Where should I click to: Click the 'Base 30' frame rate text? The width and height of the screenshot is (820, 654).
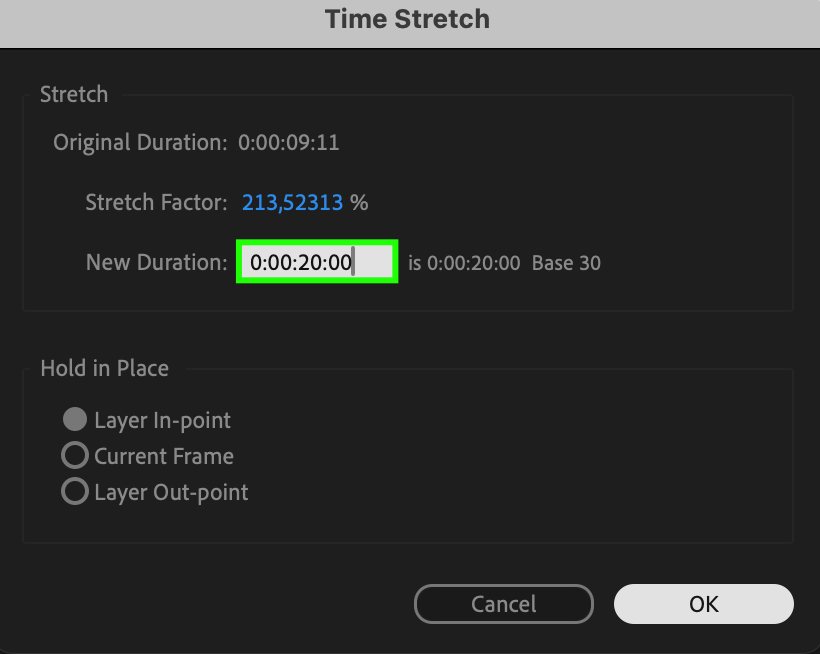tap(566, 264)
